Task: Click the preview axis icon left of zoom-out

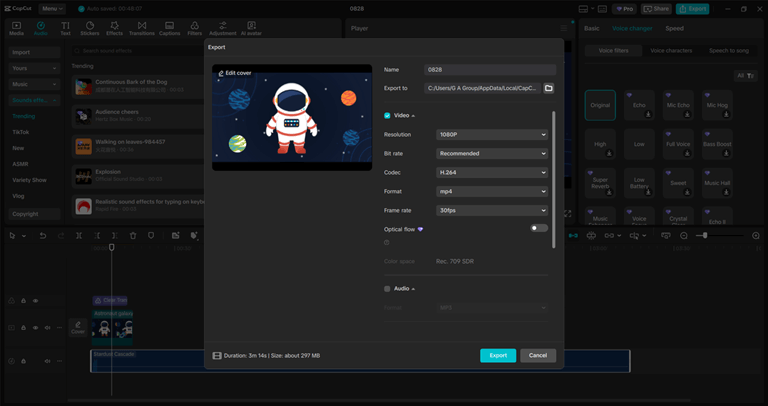Action: tap(665, 236)
